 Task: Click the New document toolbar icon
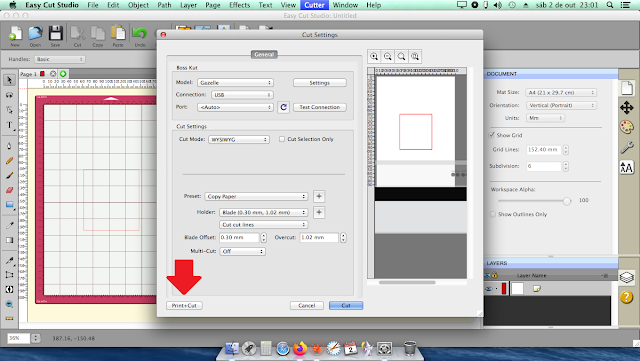point(15,33)
